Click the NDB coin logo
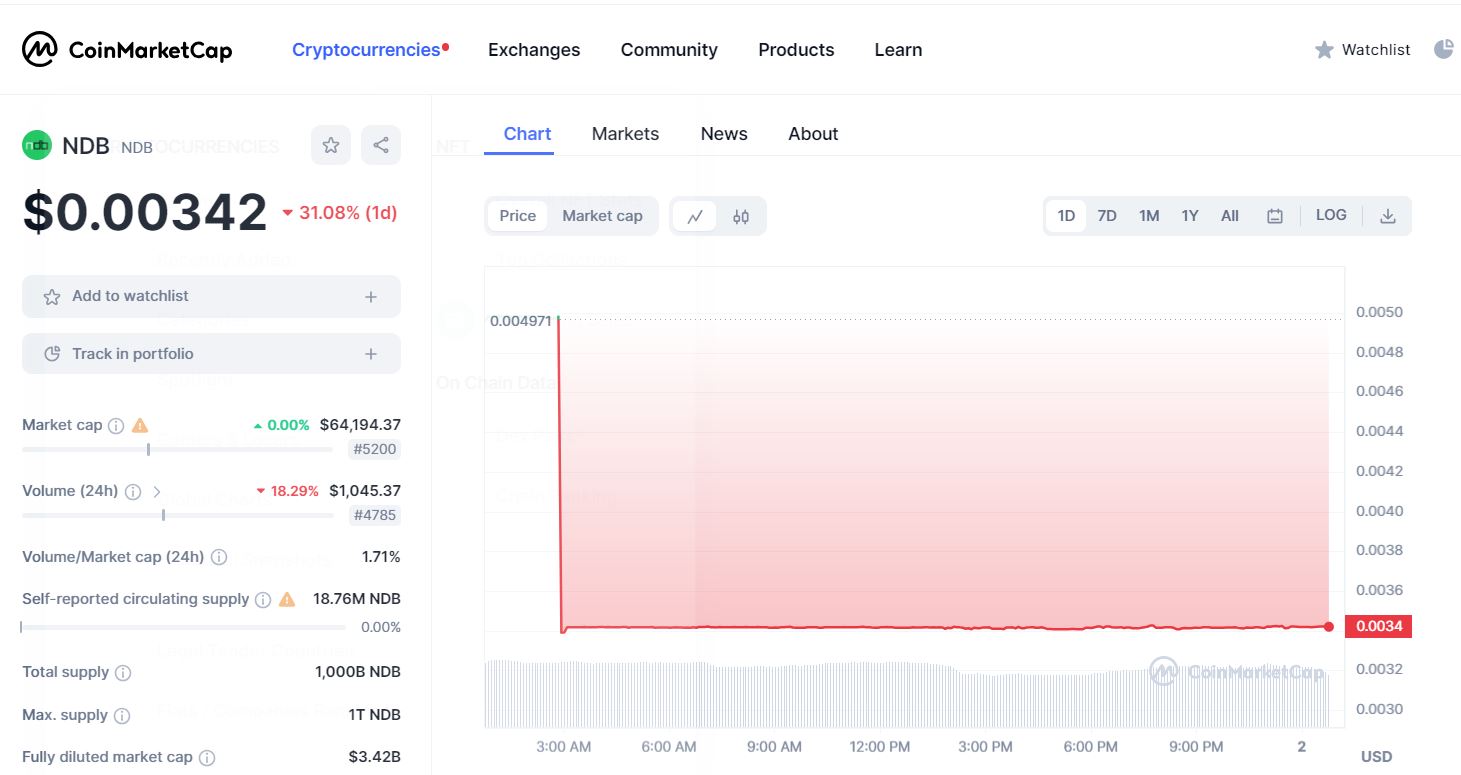 tap(37, 145)
